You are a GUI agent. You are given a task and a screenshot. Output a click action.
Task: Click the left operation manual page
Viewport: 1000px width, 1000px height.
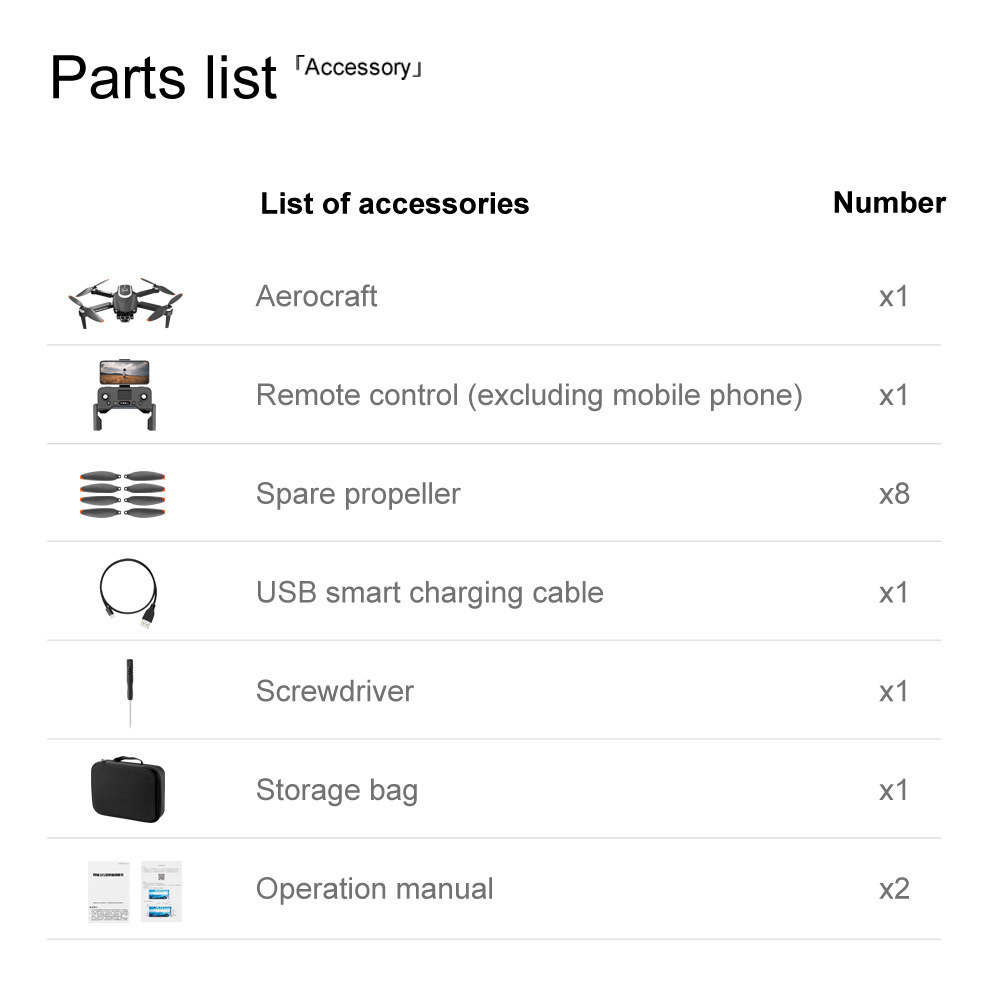click(x=109, y=892)
